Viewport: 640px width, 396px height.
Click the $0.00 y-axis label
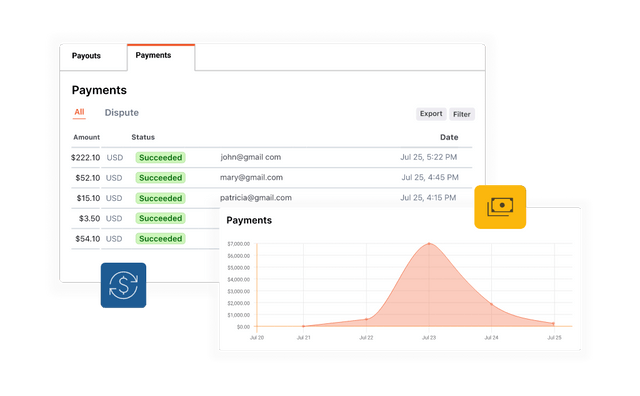(x=243, y=327)
